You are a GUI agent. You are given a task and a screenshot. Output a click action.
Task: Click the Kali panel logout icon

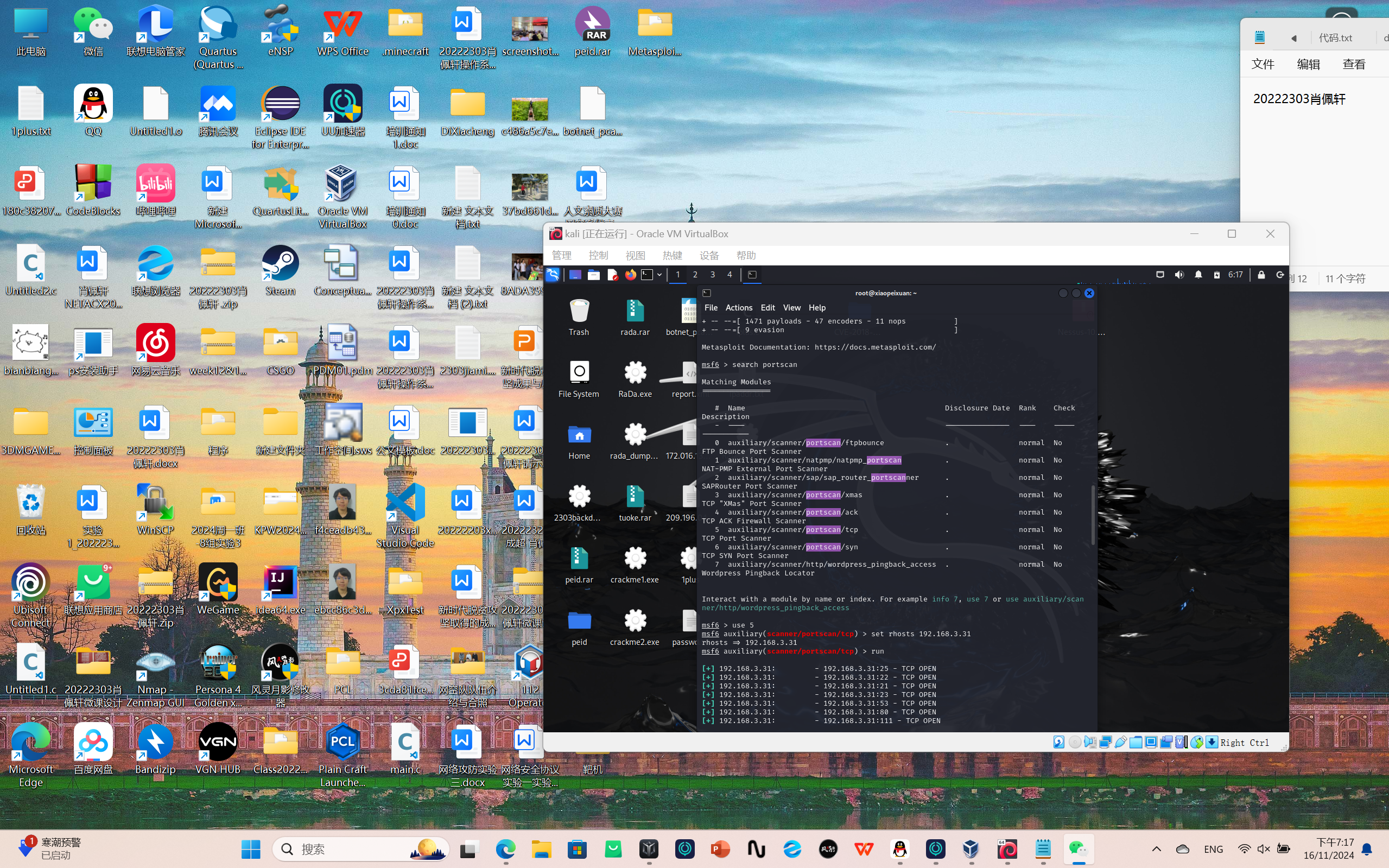coord(1280,275)
